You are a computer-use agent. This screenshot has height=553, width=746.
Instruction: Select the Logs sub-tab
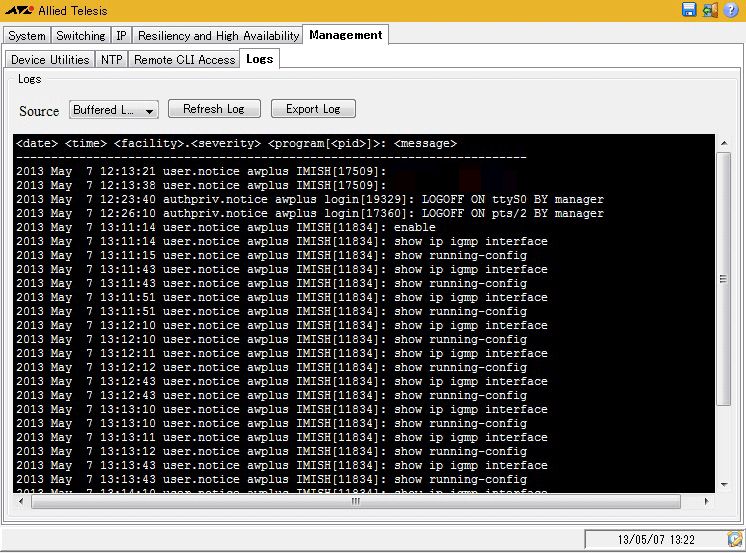pos(259,59)
